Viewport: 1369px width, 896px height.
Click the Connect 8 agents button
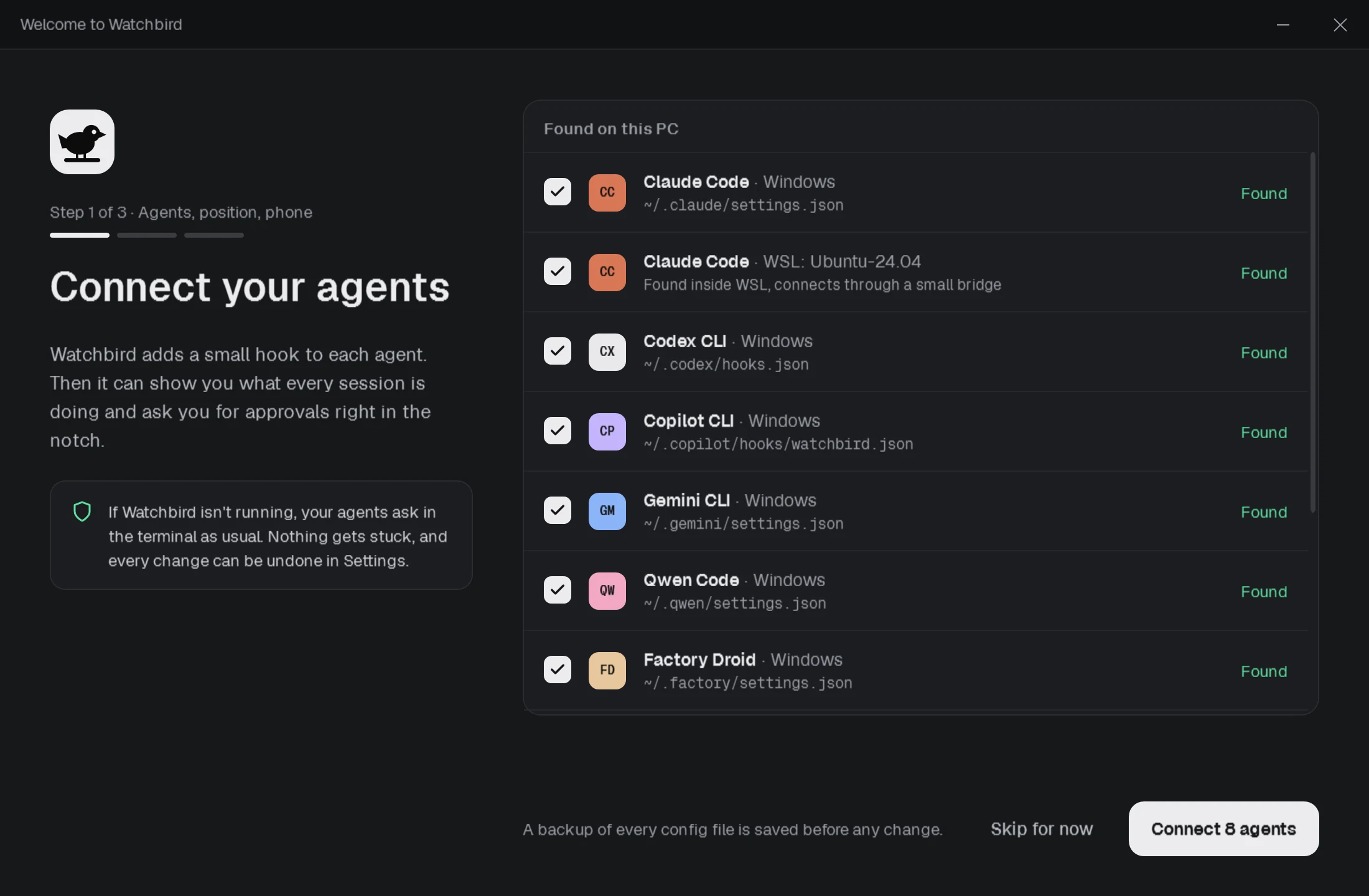(1223, 829)
